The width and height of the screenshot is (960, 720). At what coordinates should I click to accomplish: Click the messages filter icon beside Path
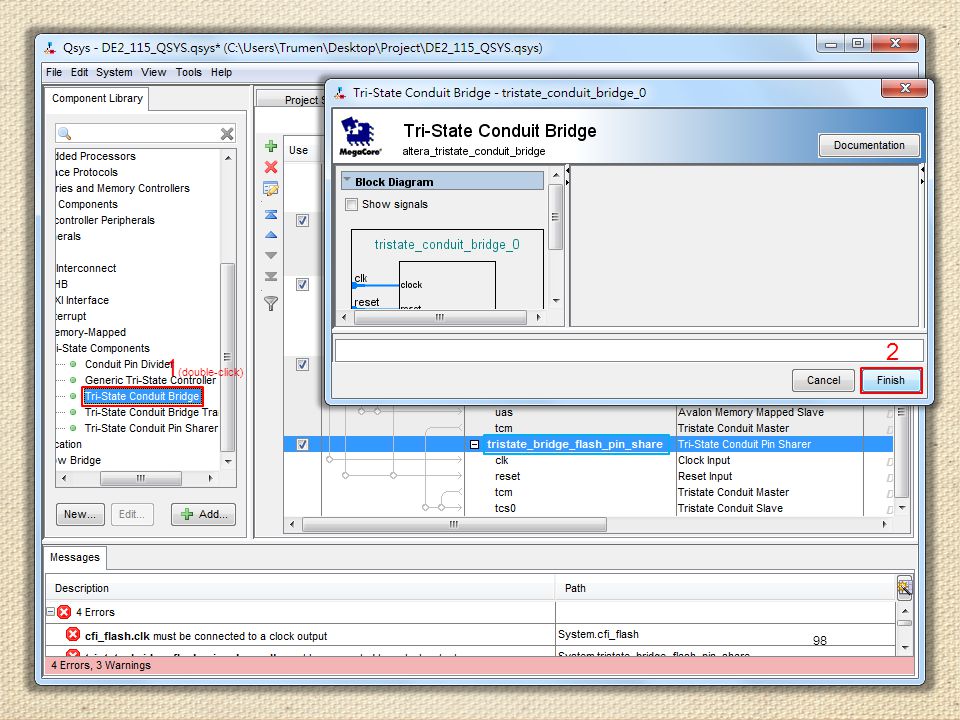click(x=904, y=588)
